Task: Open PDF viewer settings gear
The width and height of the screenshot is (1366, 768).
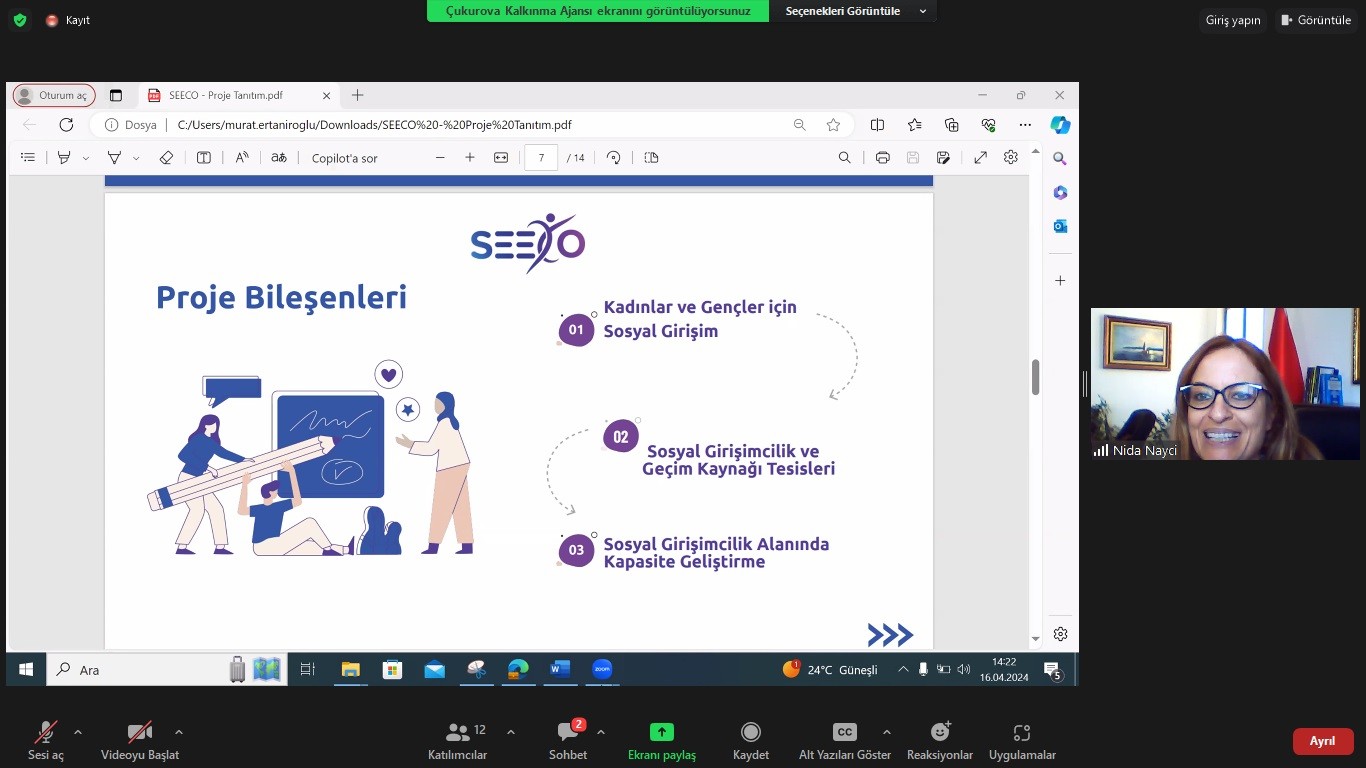Action: pyautogui.click(x=1011, y=158)
